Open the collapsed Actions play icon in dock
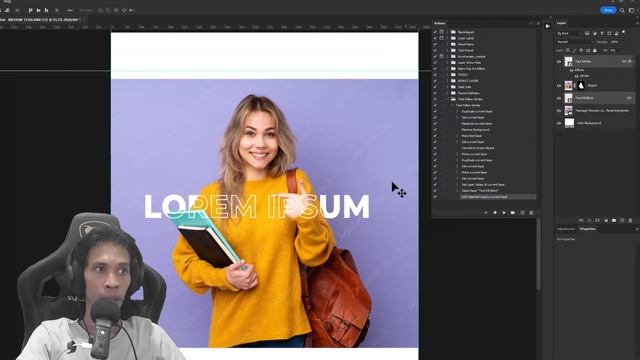 548,26
